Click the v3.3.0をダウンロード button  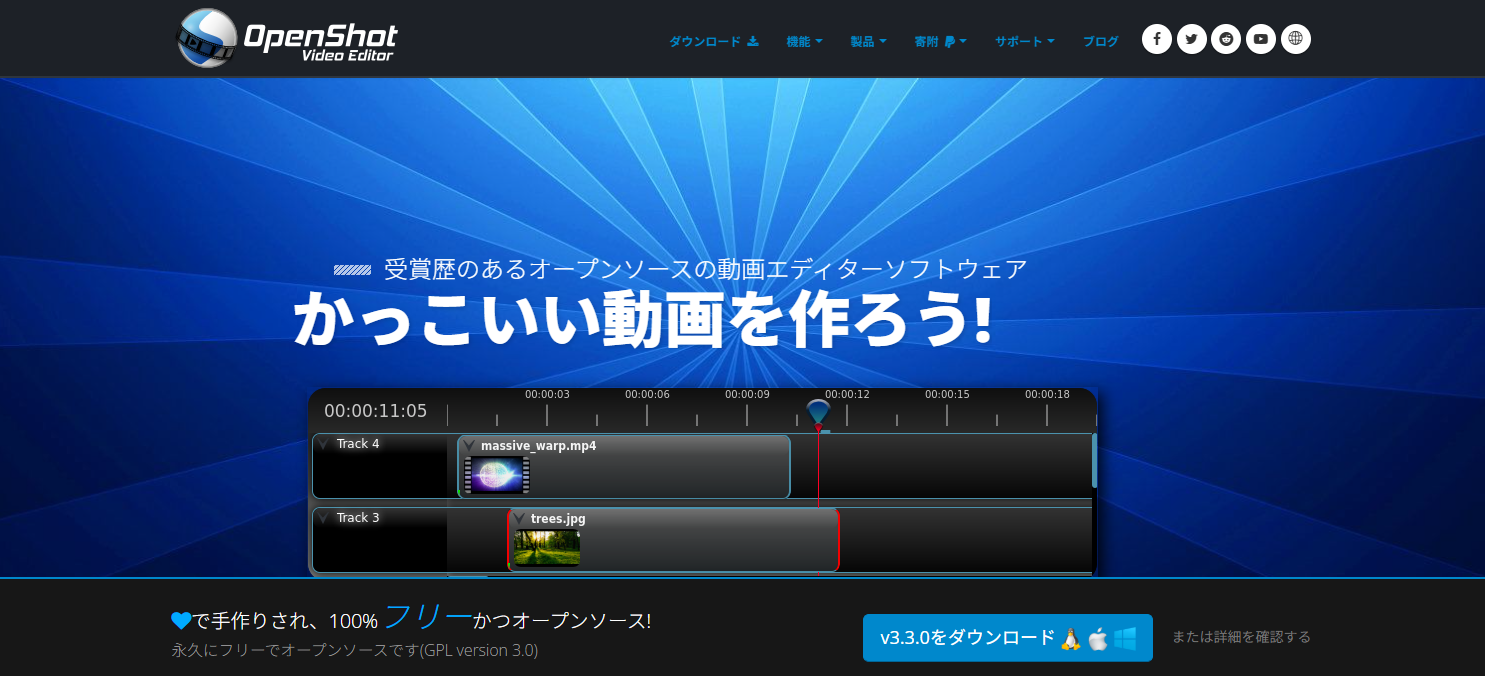(x=1008, y=638)
